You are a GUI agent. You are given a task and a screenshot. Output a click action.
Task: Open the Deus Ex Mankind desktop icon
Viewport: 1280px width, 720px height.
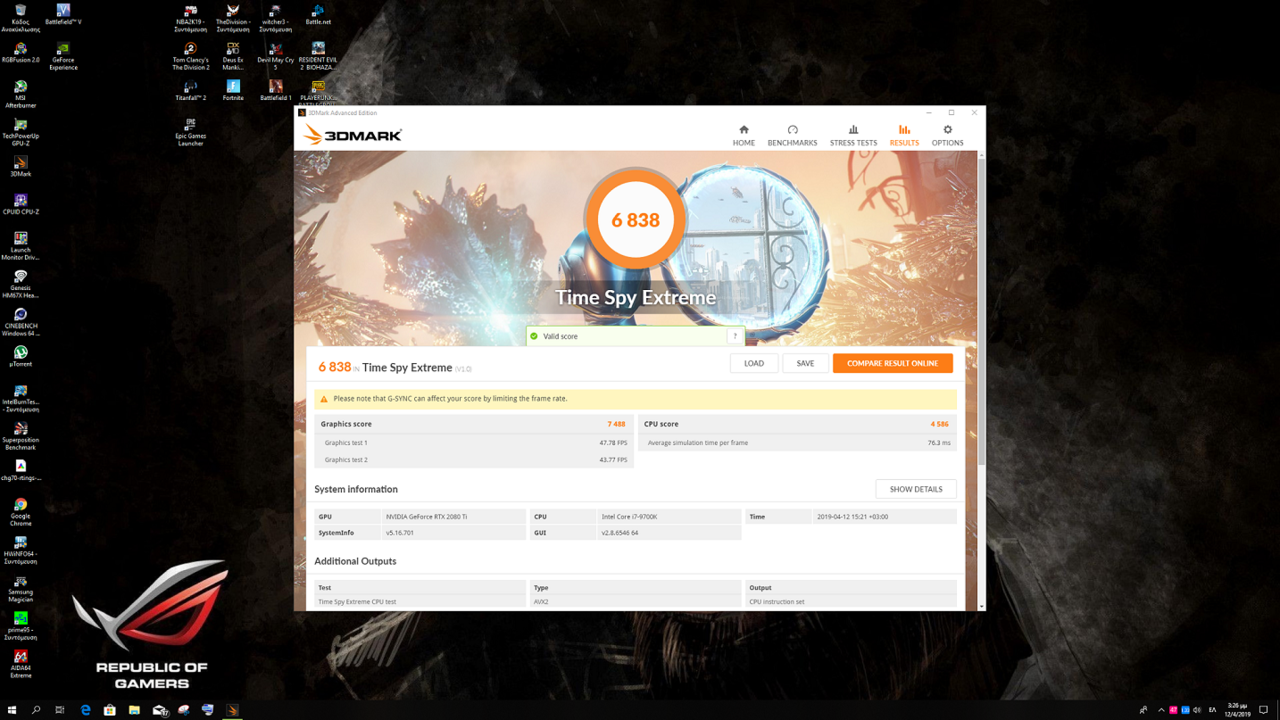click(x=233, y=56)
